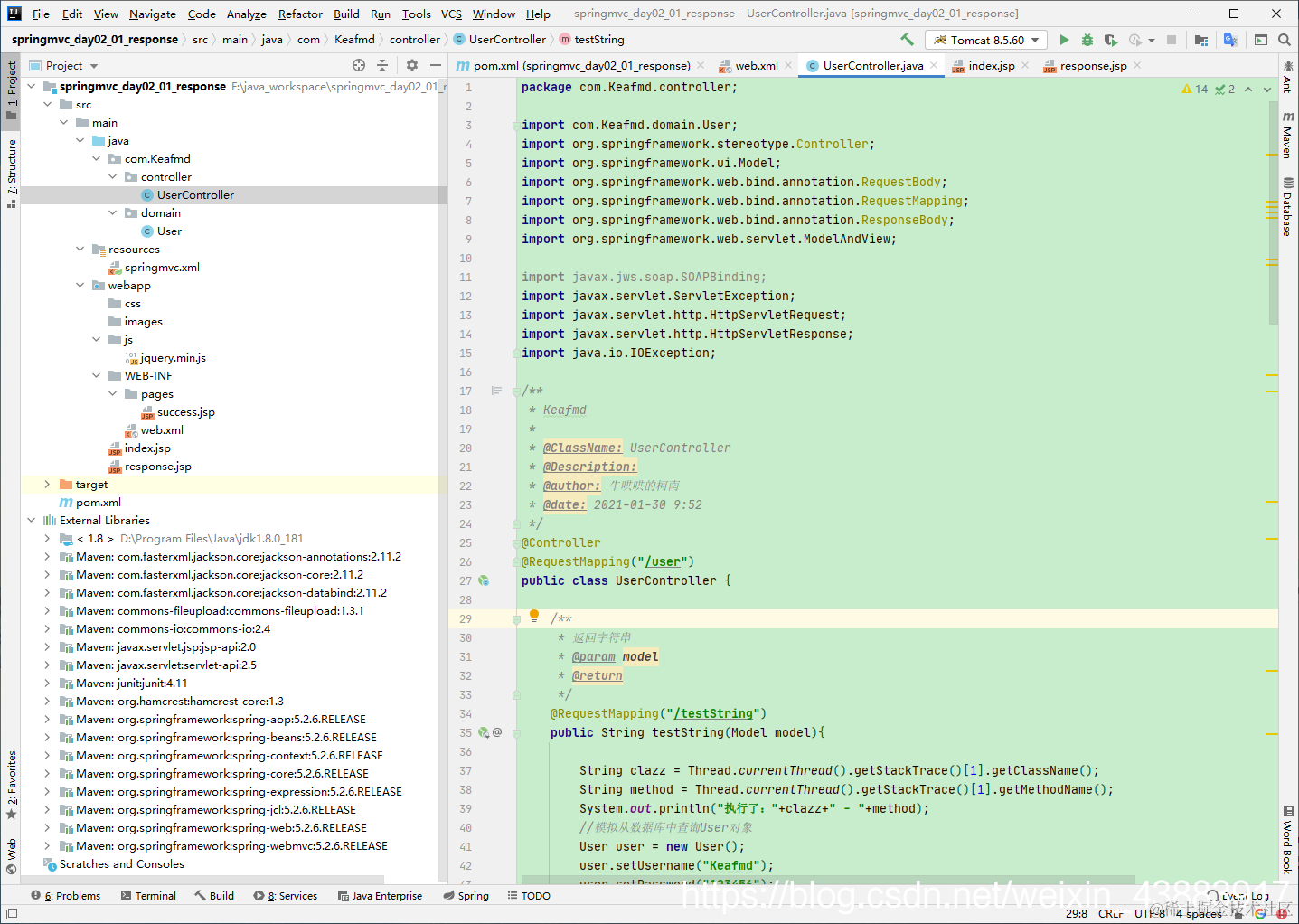Click the Build project hammer icon

tap(907, 40)
